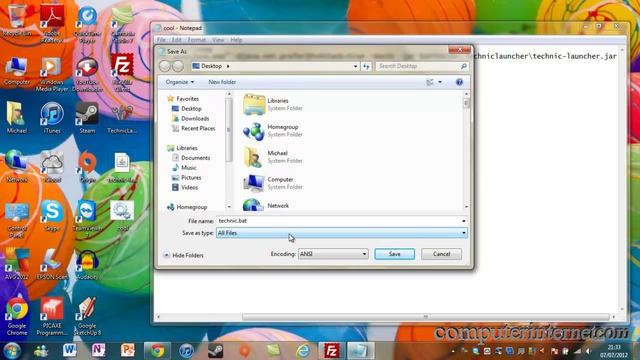Open the File menu in Notepad

(161, 40)
